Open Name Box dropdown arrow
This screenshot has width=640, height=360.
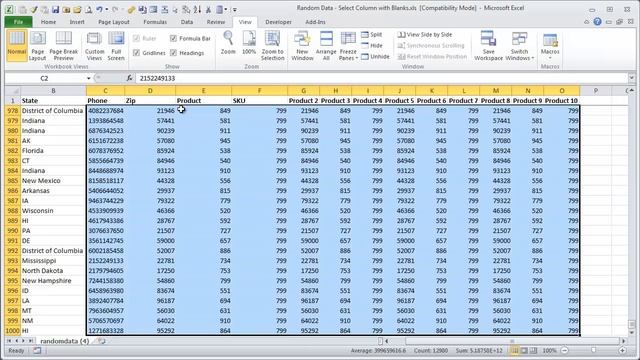tap(89, 78)
